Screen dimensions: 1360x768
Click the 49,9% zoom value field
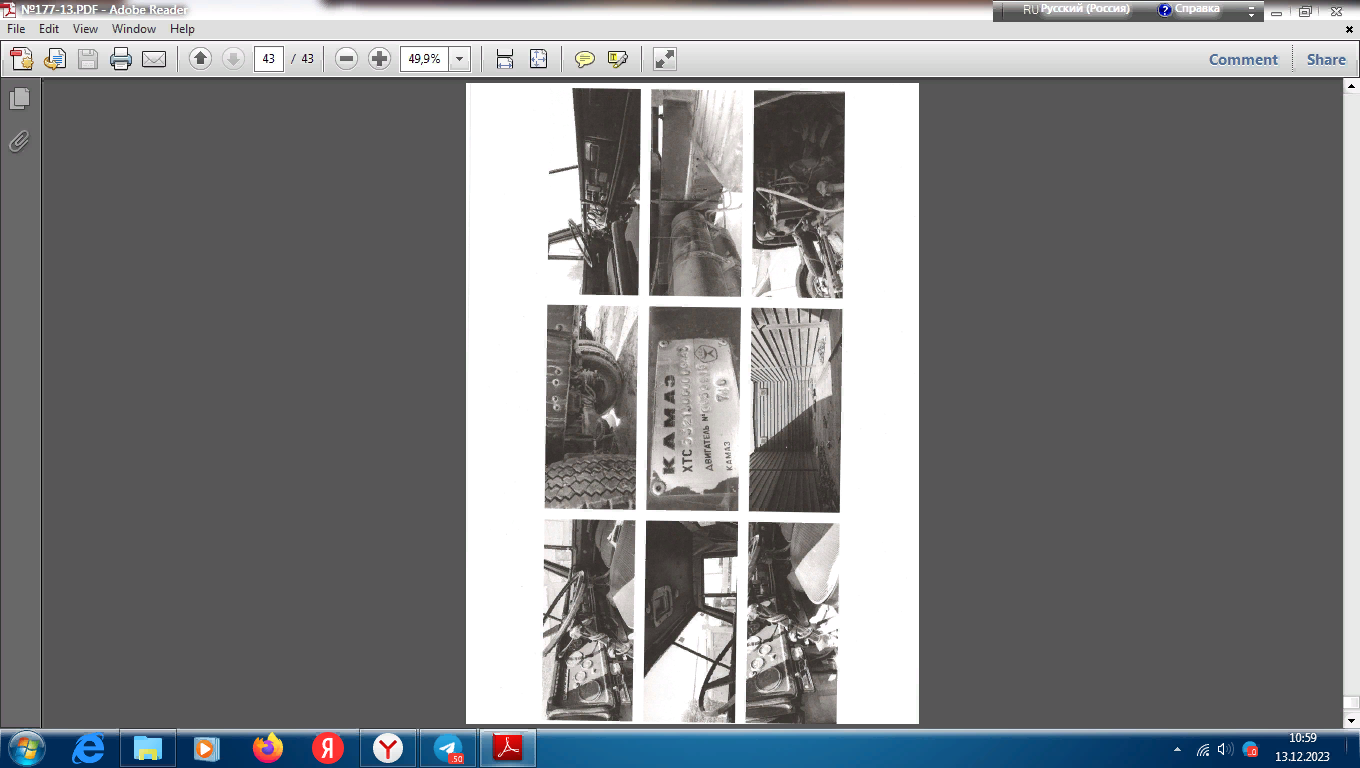point(425,59)
